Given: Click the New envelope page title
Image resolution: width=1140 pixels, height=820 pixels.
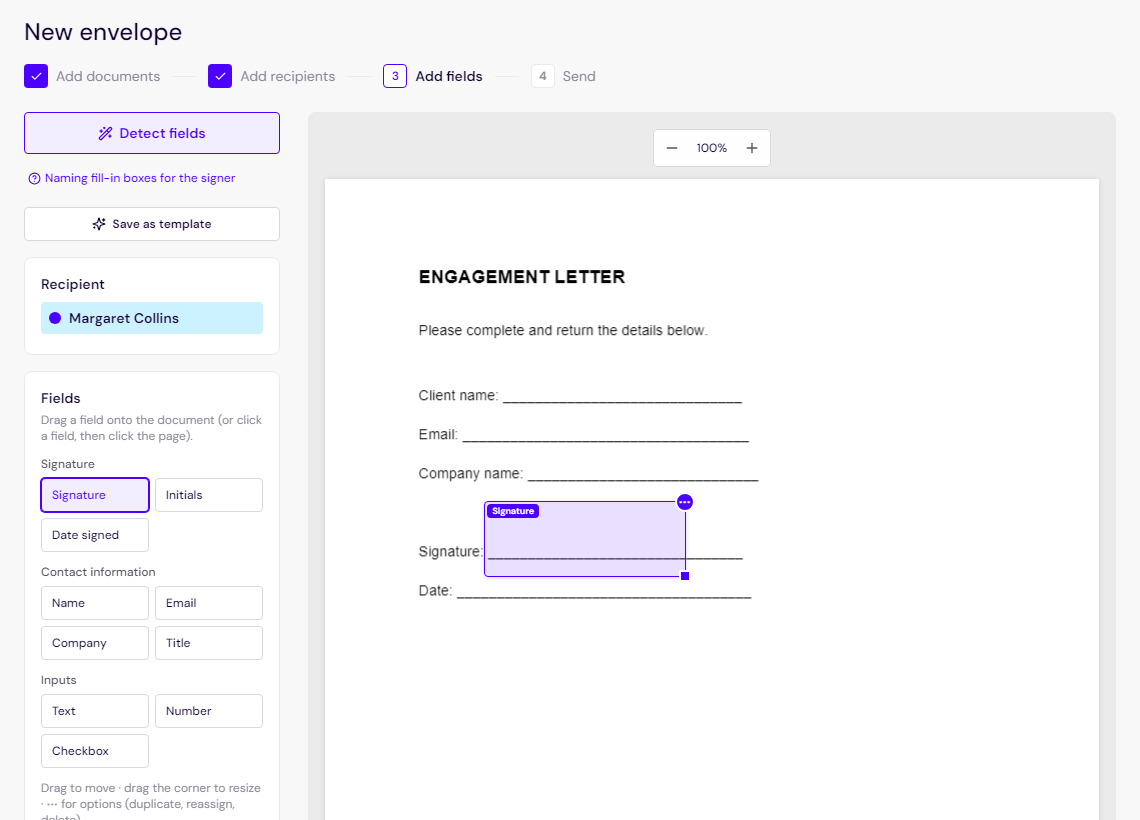Looking at the screenshot, I should point(103,32).
